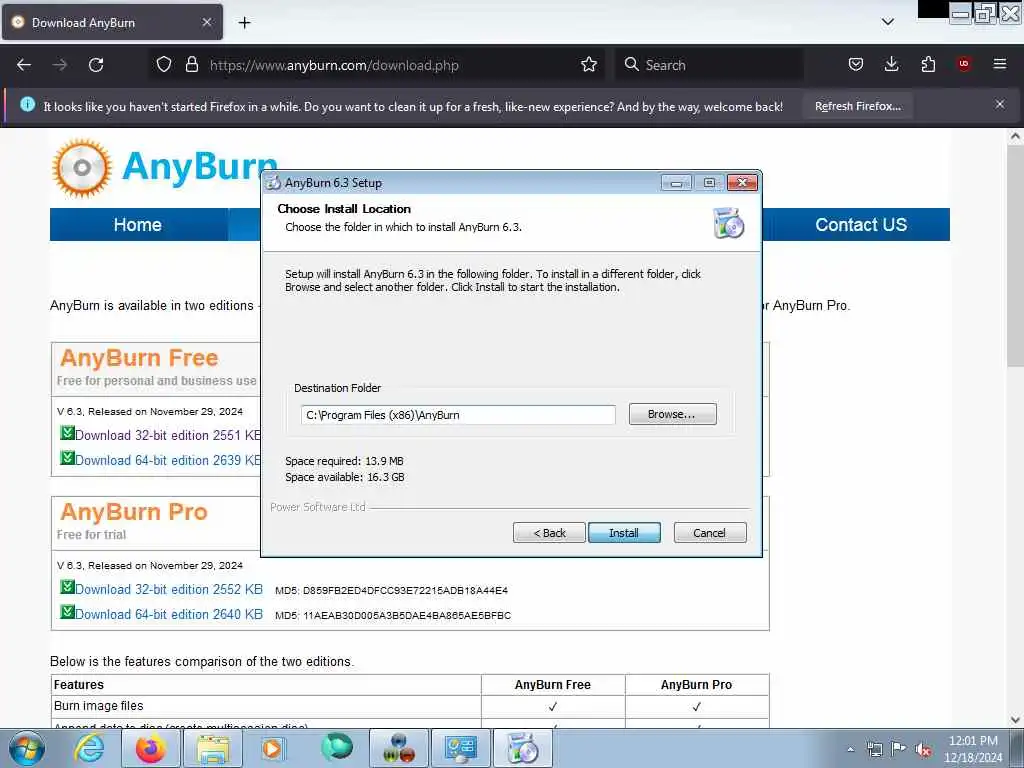The height and width of the screenshot is (768, 1024).
Task: Download AnyBurn Free 32-bit edition
Action: tap(168, 436)
